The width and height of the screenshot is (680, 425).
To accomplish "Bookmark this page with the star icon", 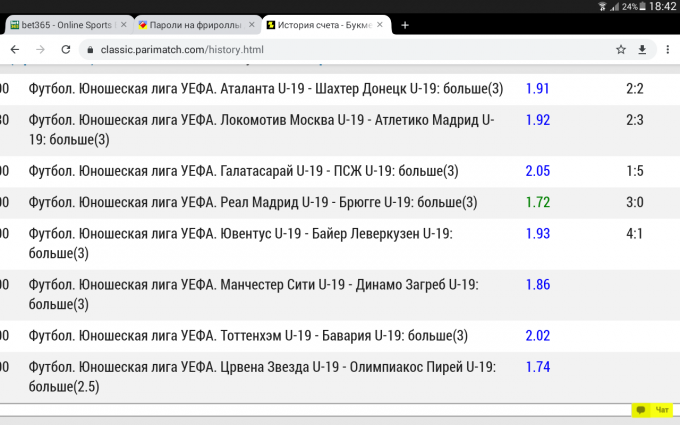I will [621, 49].
